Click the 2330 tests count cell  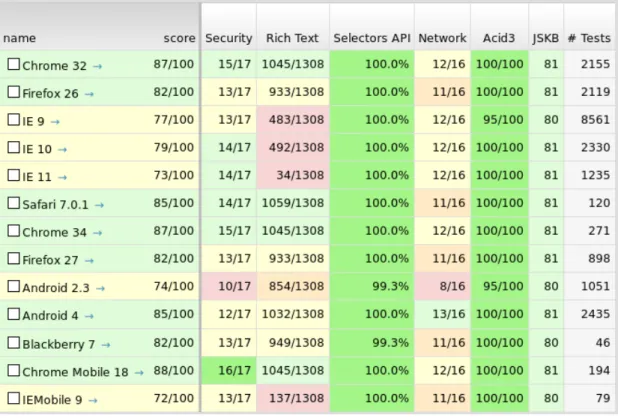[x=591, y=147]
